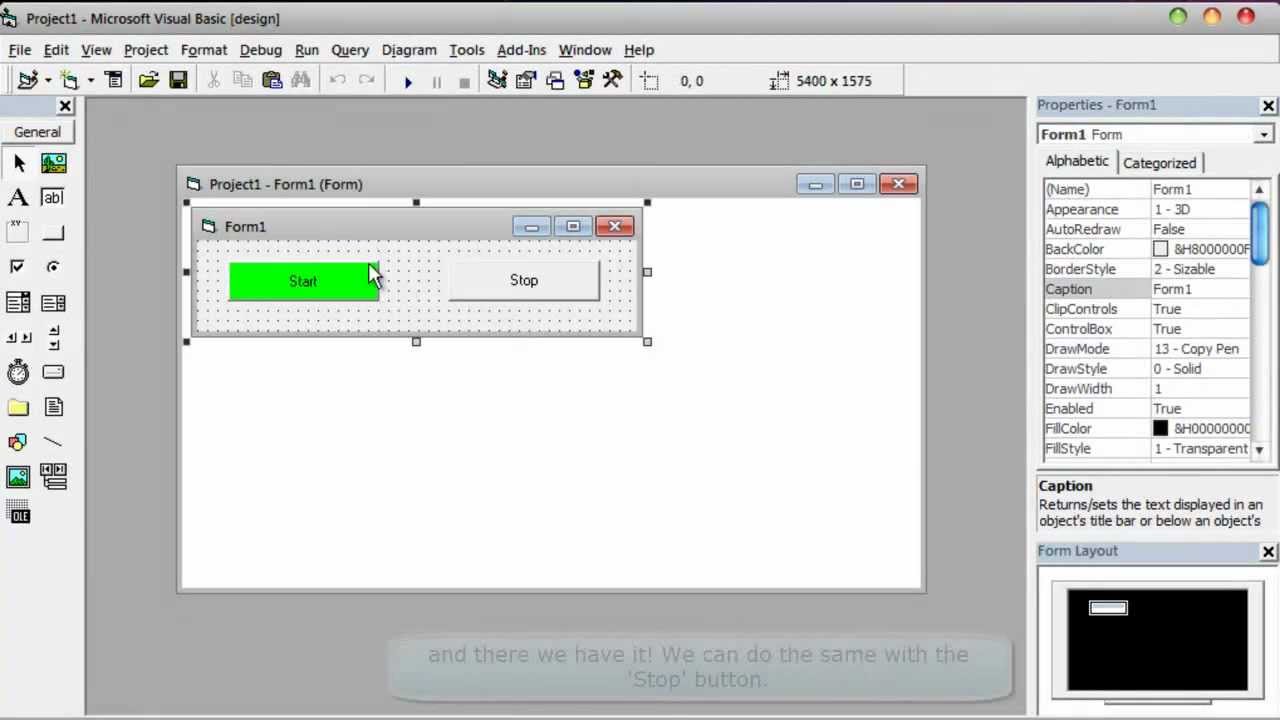1280x720 pixels.
Task: Select the FileListBox control tool
Action: pos(53,407)
